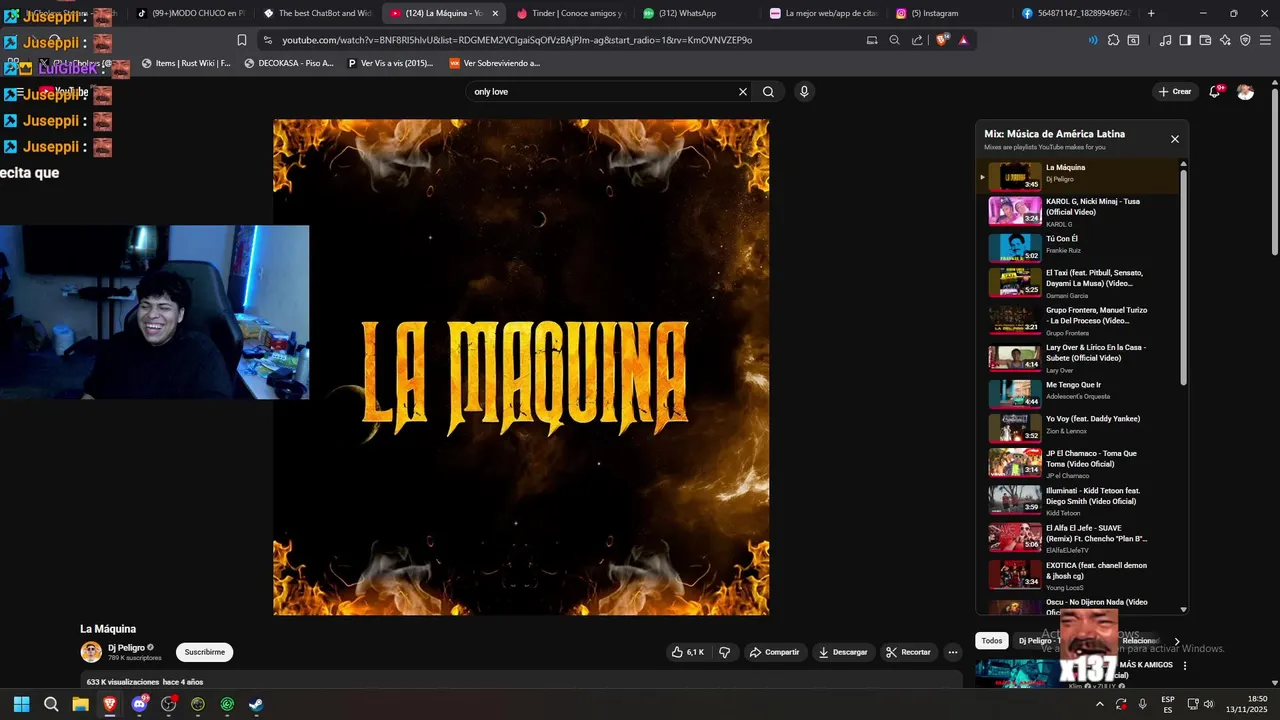1280x720 pixels.
Task: Open the Brave VPN shield icon
Action: 1245,40
